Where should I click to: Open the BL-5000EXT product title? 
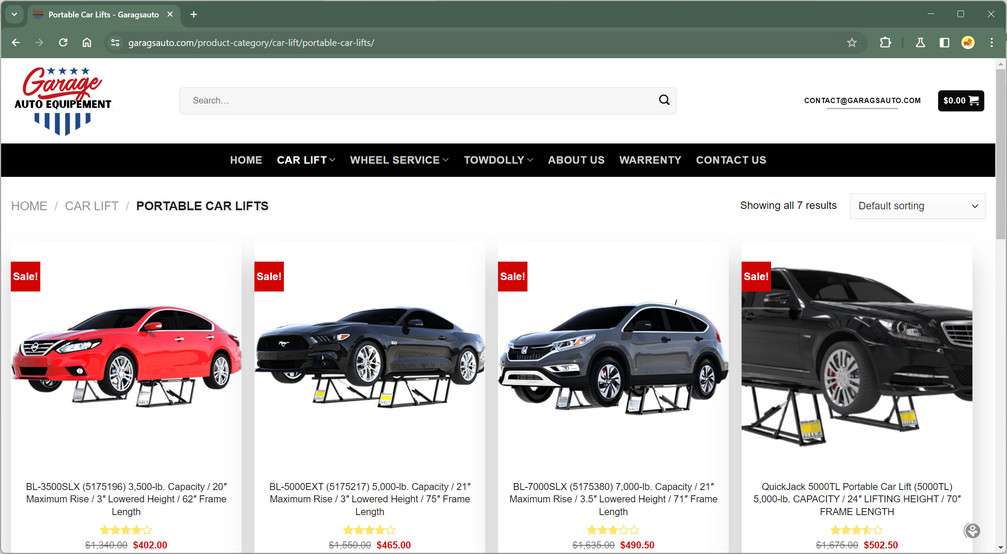coord(369,499)
